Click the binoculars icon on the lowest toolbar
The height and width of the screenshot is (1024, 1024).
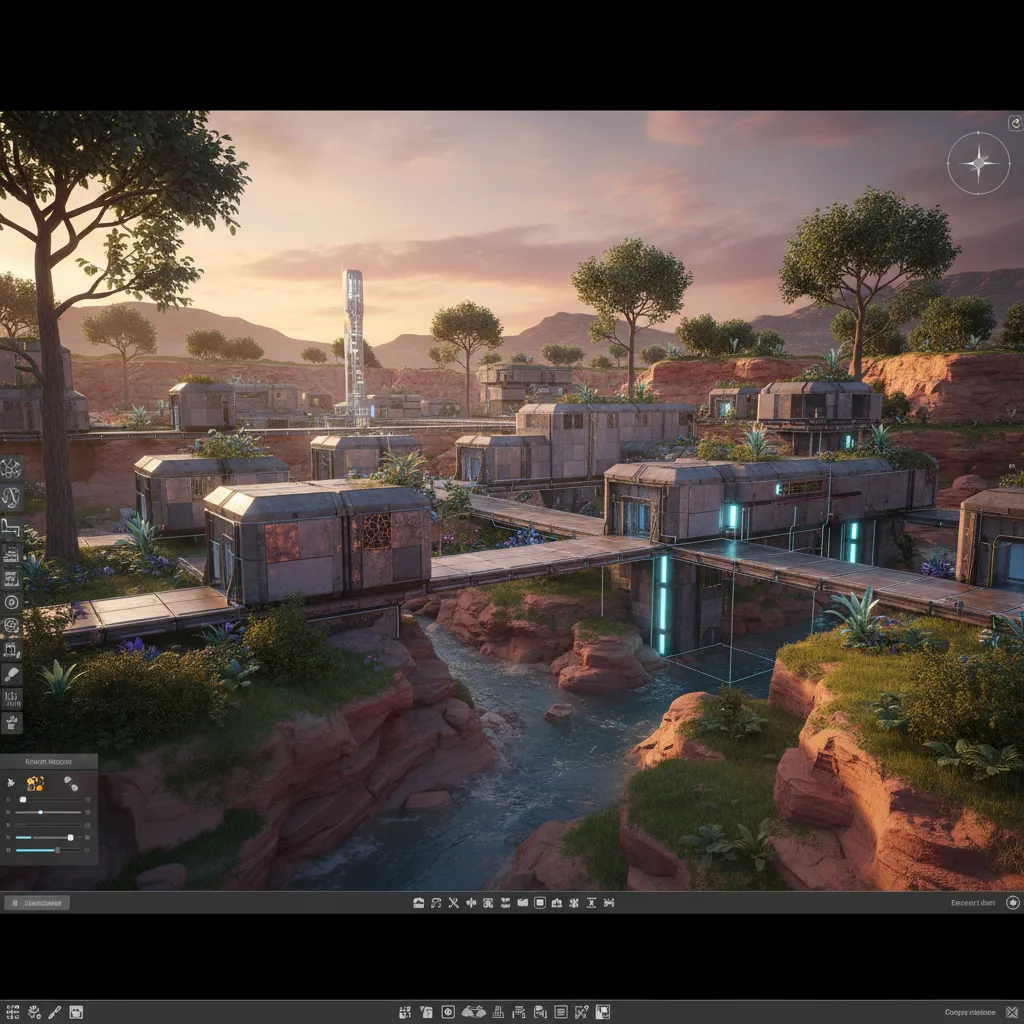[472, 1012]
